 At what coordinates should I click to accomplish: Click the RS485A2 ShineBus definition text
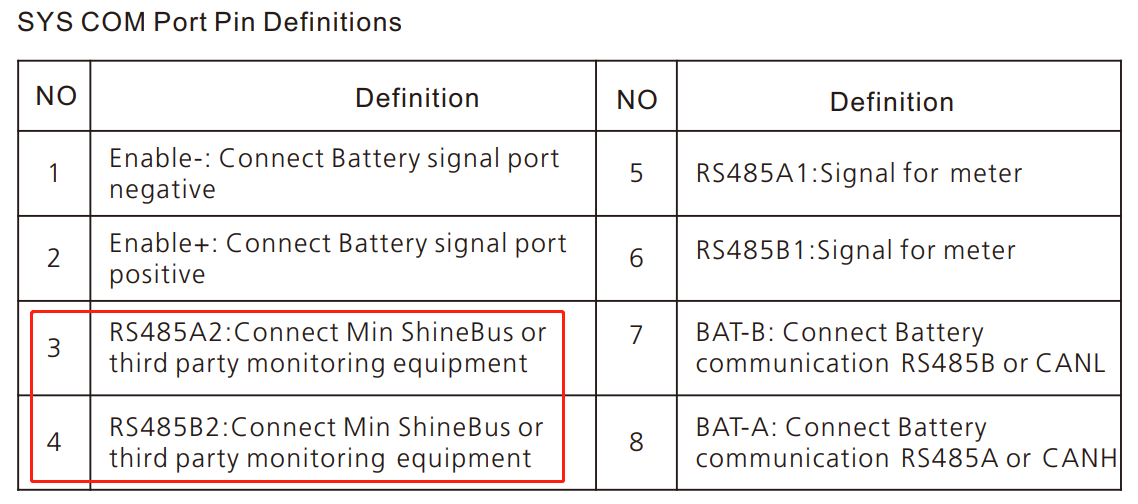[328, 348]
